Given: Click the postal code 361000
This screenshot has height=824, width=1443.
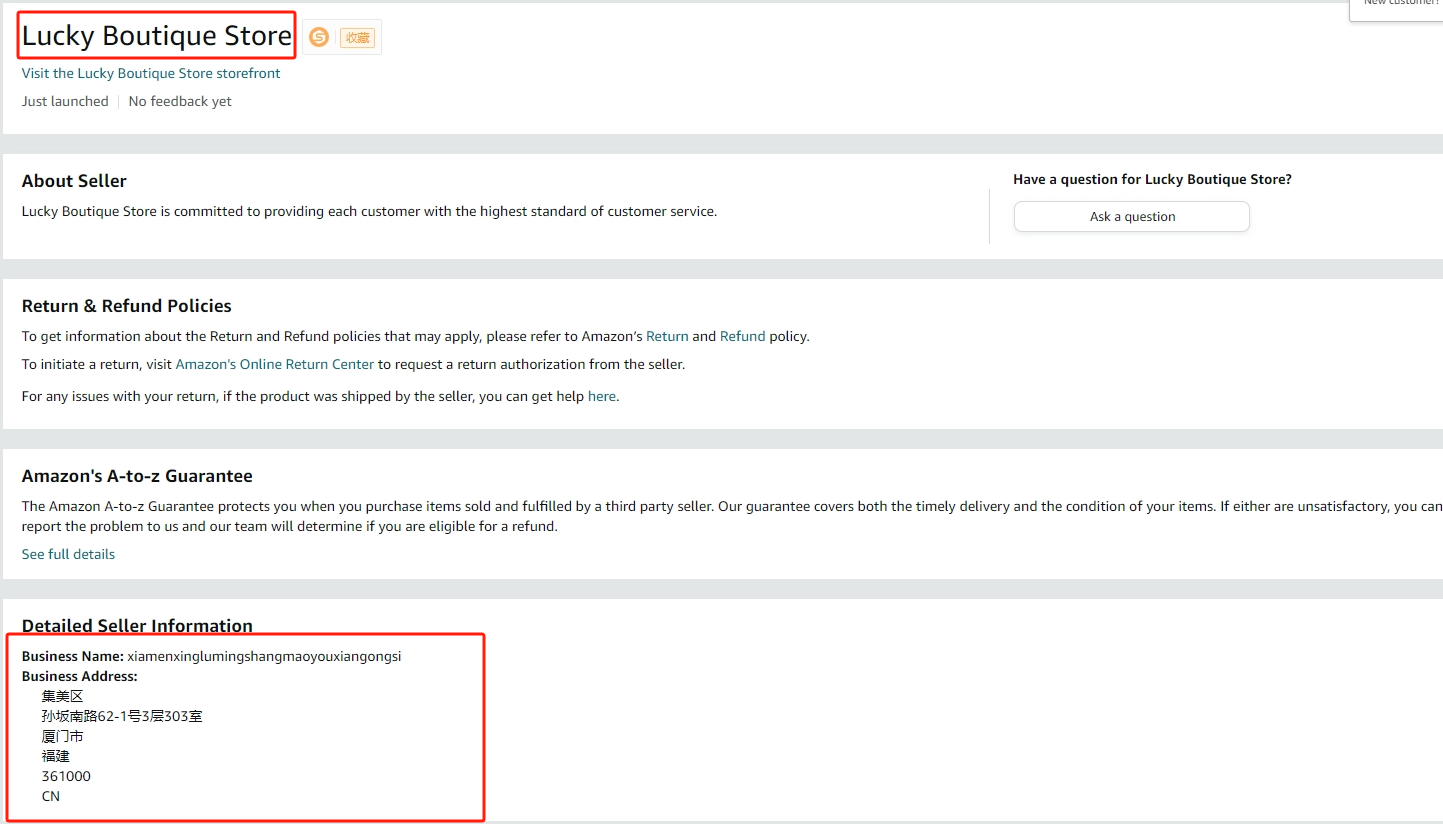Looking at the screenshot, I should coord(66,776).
